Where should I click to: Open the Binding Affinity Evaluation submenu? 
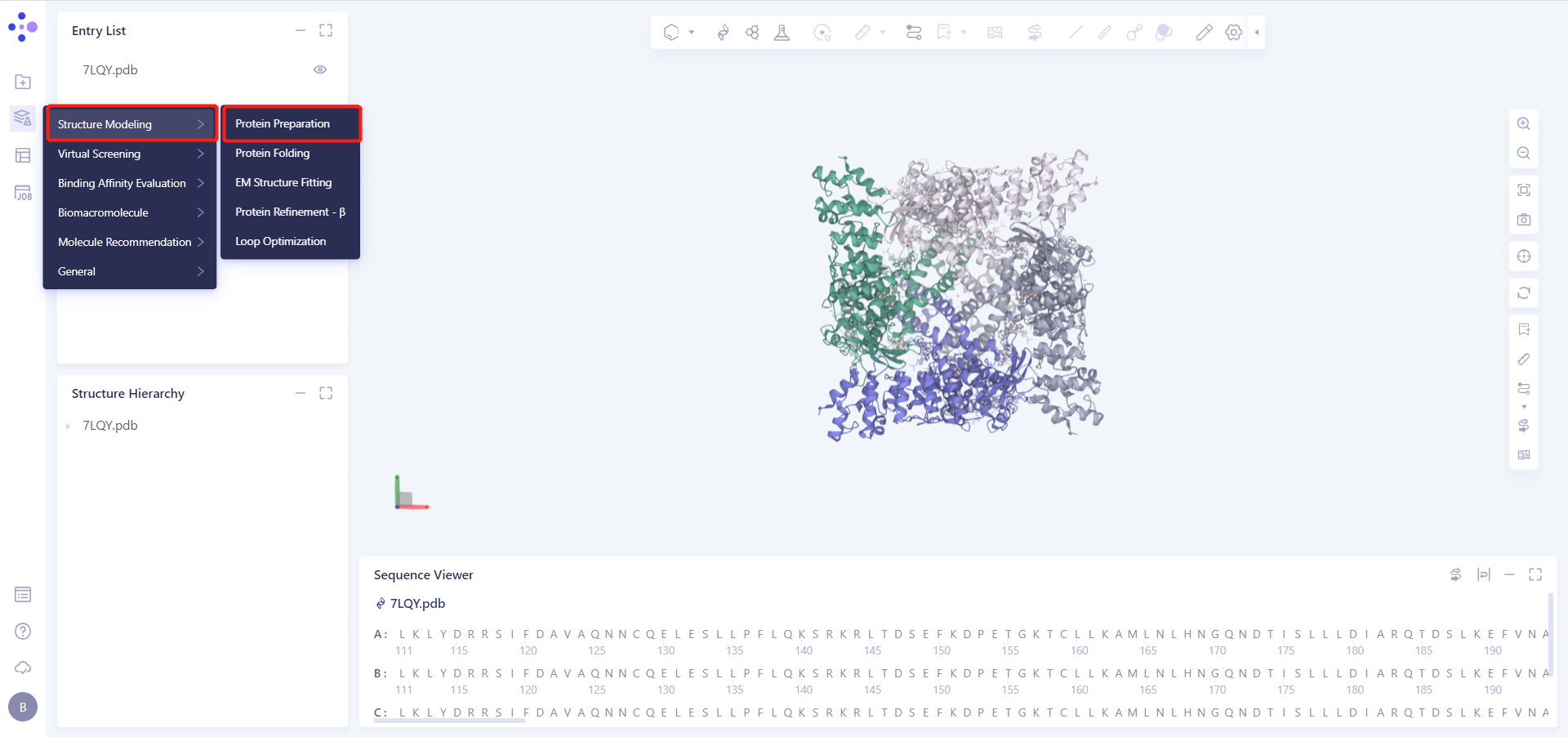(x=130, y=183)
